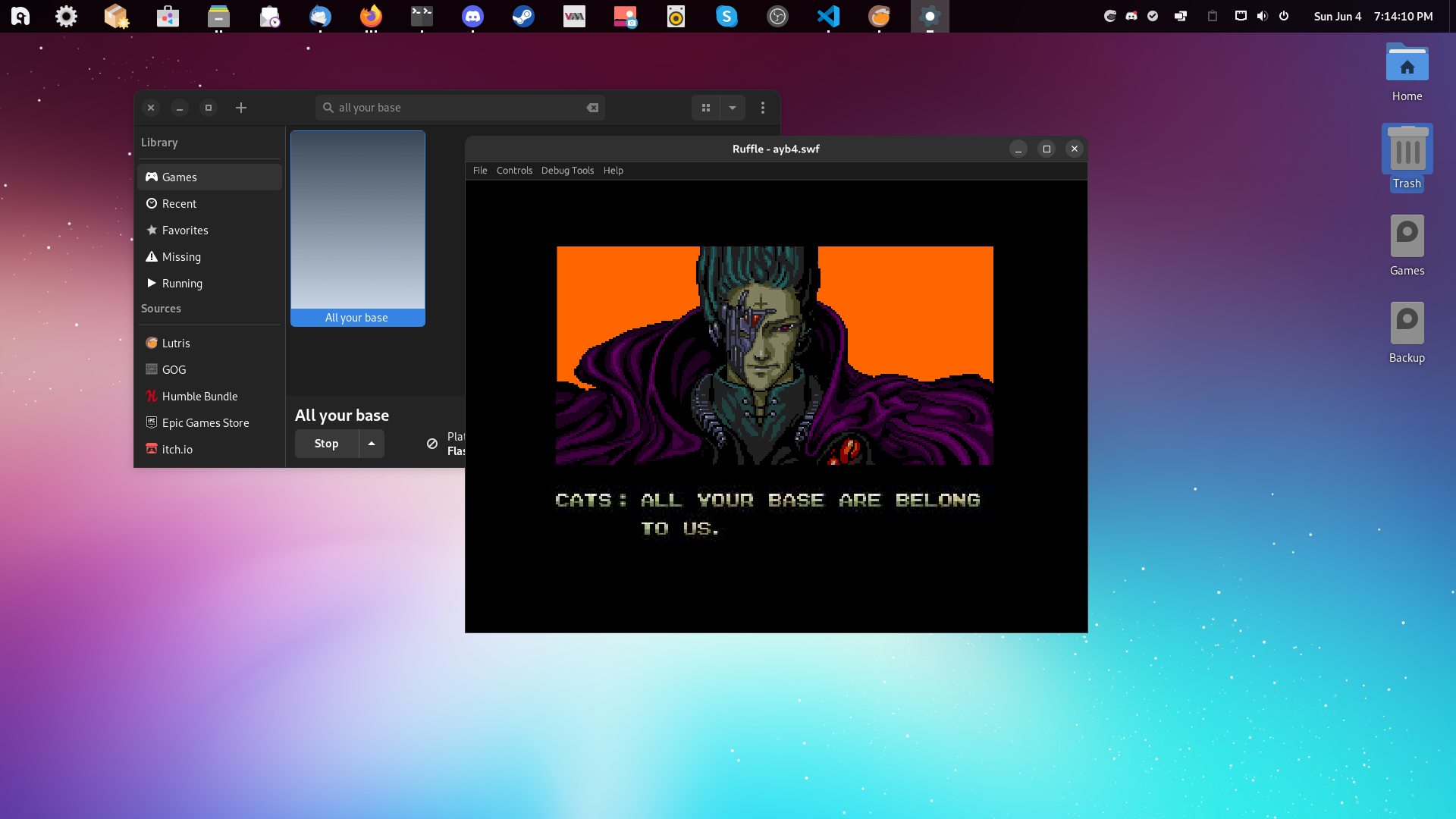The height and width of the screenshot is (819, 1456).
Task: Stop the running All your base game
Action: pos(326,444)
